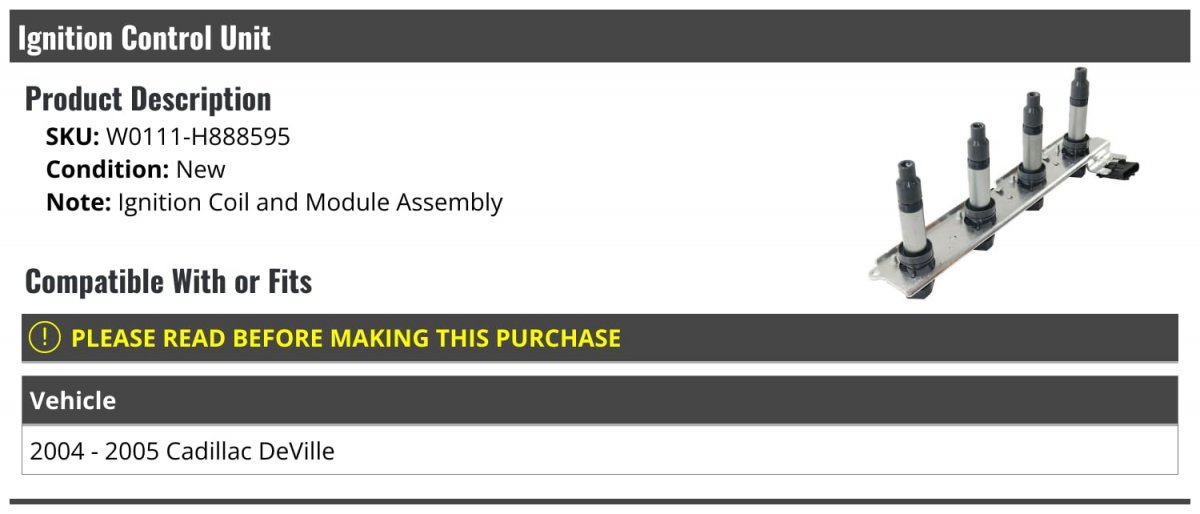Click the leftmost ignition coil in photo
The image size is (1200, 514).
(x=913, y=215)
